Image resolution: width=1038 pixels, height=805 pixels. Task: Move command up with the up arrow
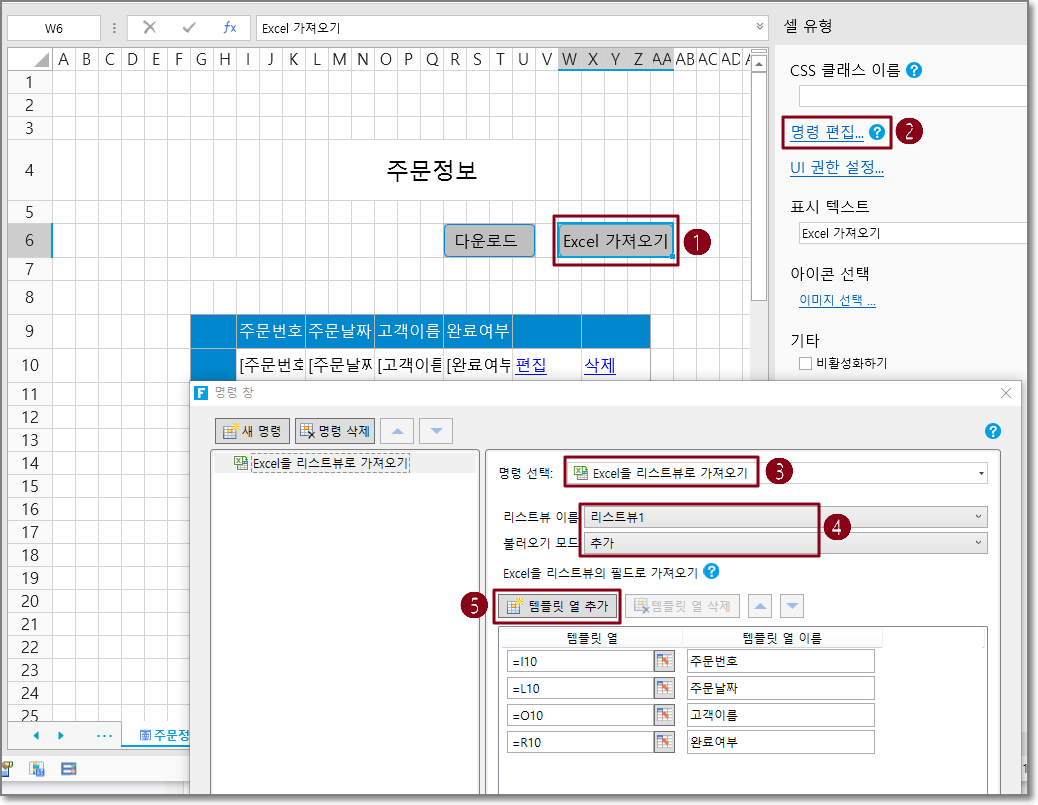(398, 431)
